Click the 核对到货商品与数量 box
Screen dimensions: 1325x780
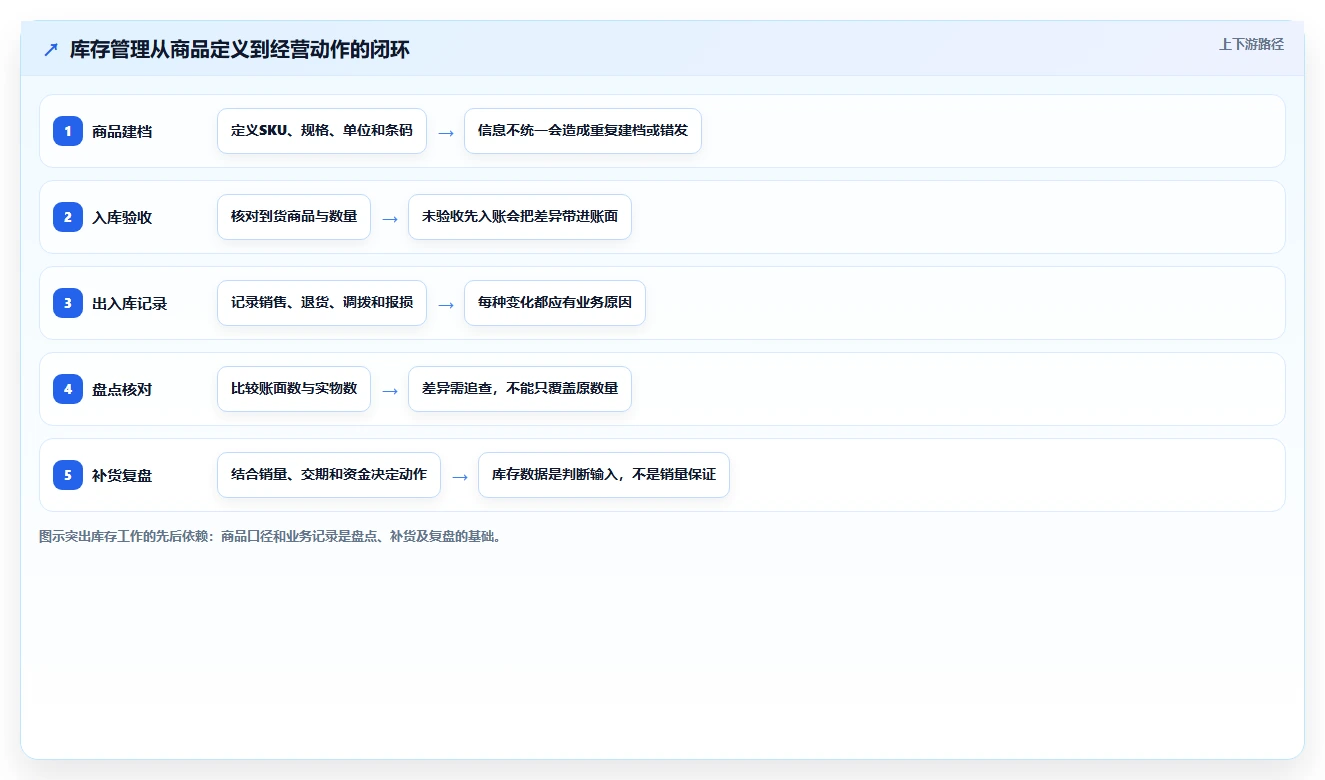point(294,217)
